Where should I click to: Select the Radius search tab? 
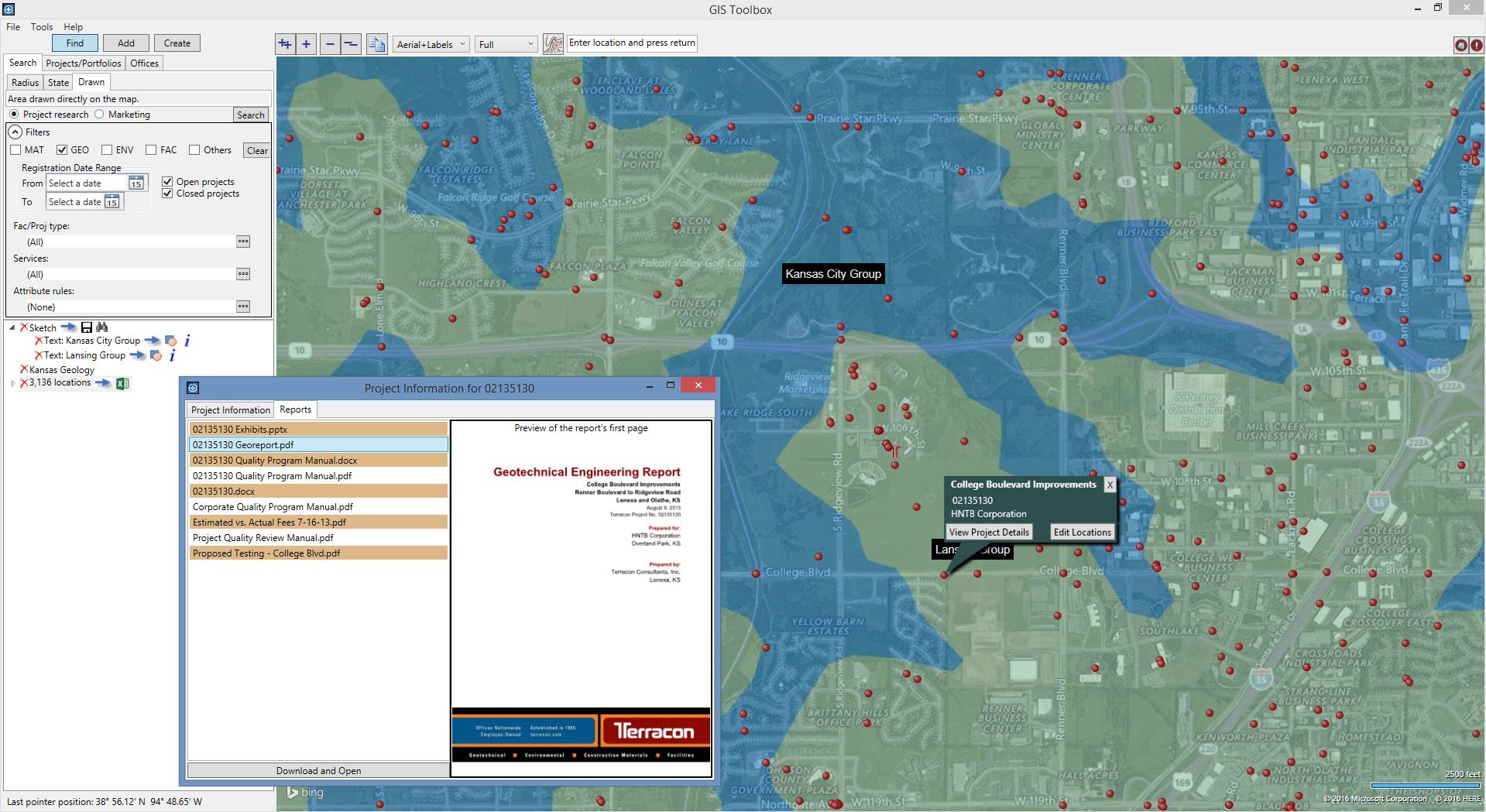(25, 83)
